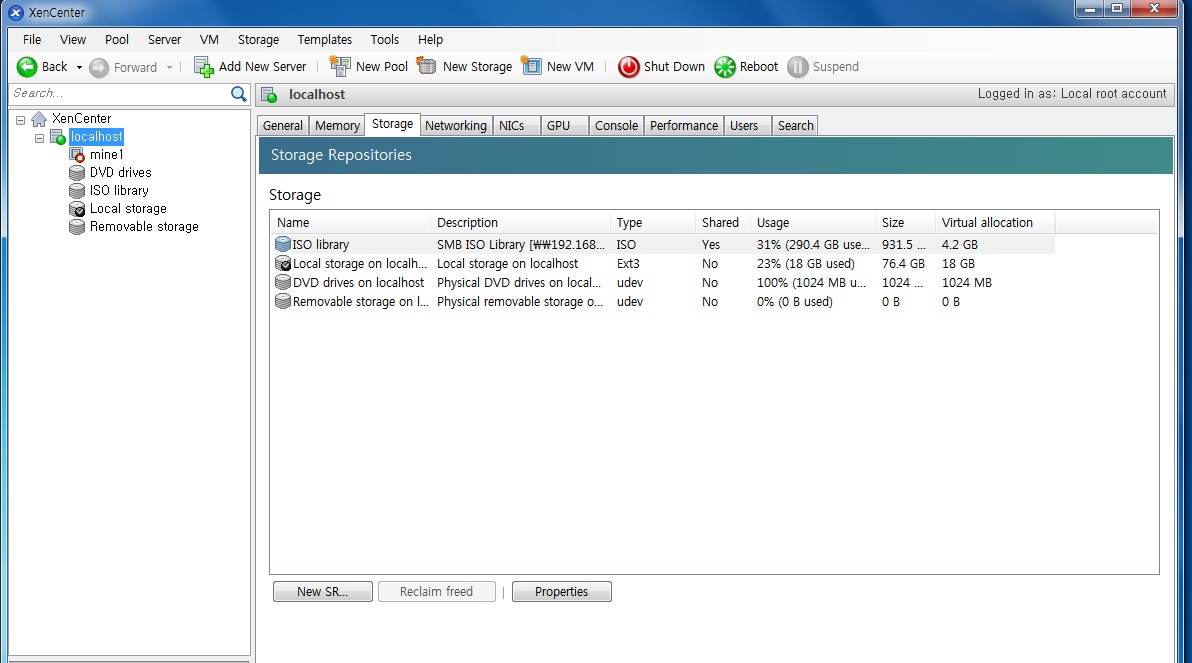Click the mine1 VM icon in tree
This screenshot has width=1192, height=663.
(77, 155)
